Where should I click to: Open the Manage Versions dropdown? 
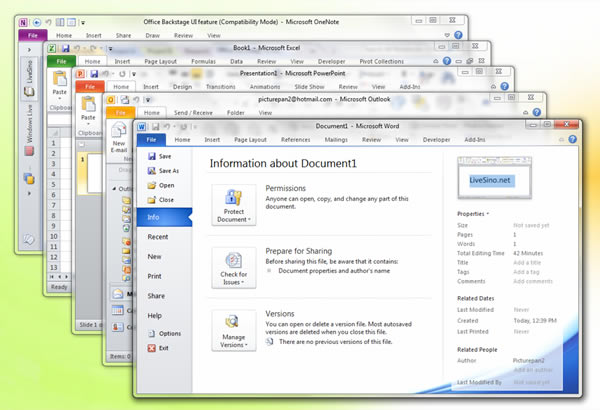[233, 331]
